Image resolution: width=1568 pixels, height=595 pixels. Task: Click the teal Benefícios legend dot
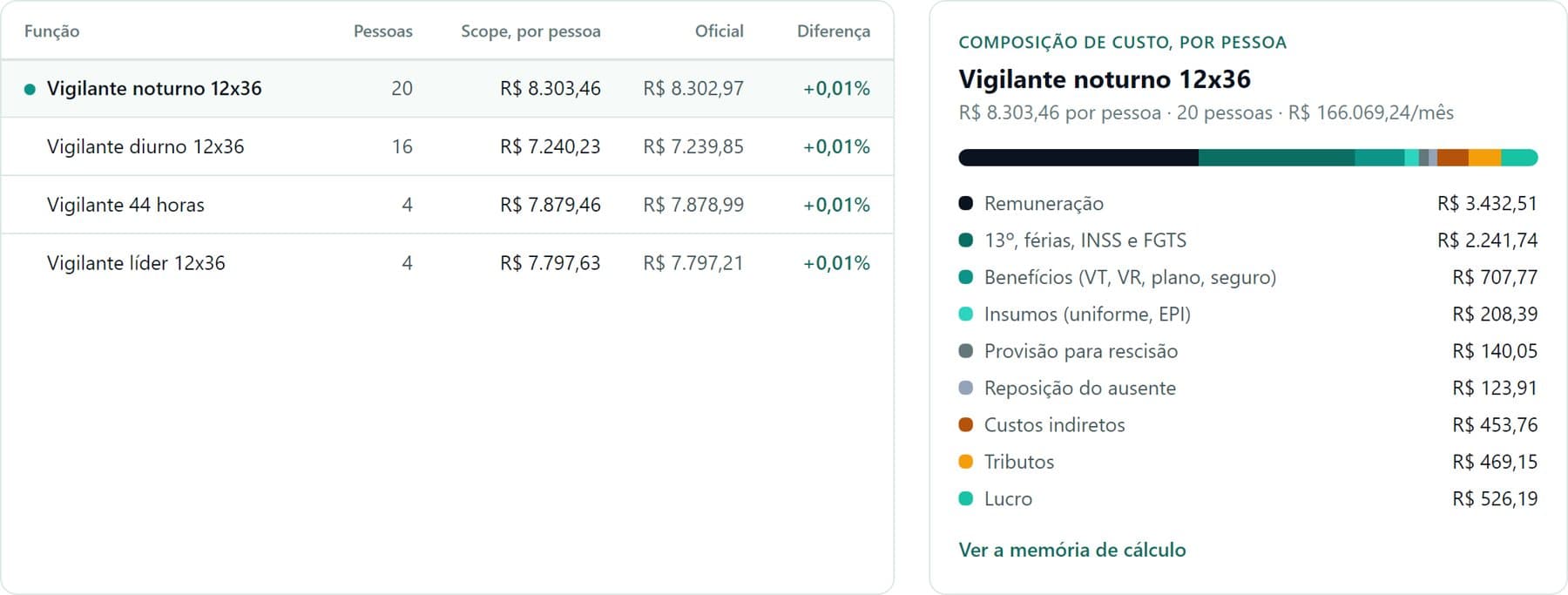[965, 277]
